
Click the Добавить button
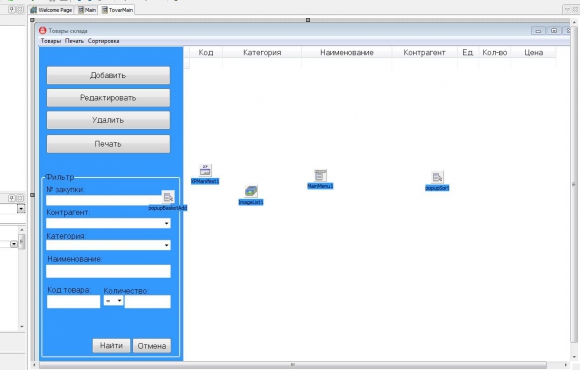[x=108, y=75]
